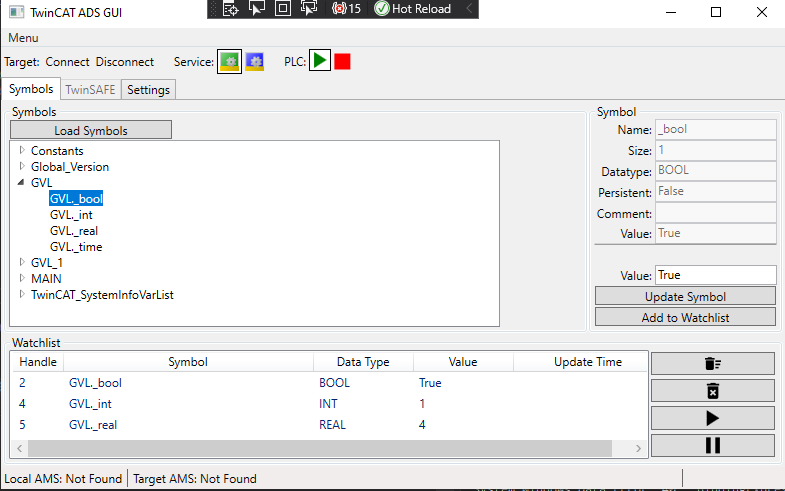
Task: Click watchlist scroll right arrow
Action: click(638, 448)
